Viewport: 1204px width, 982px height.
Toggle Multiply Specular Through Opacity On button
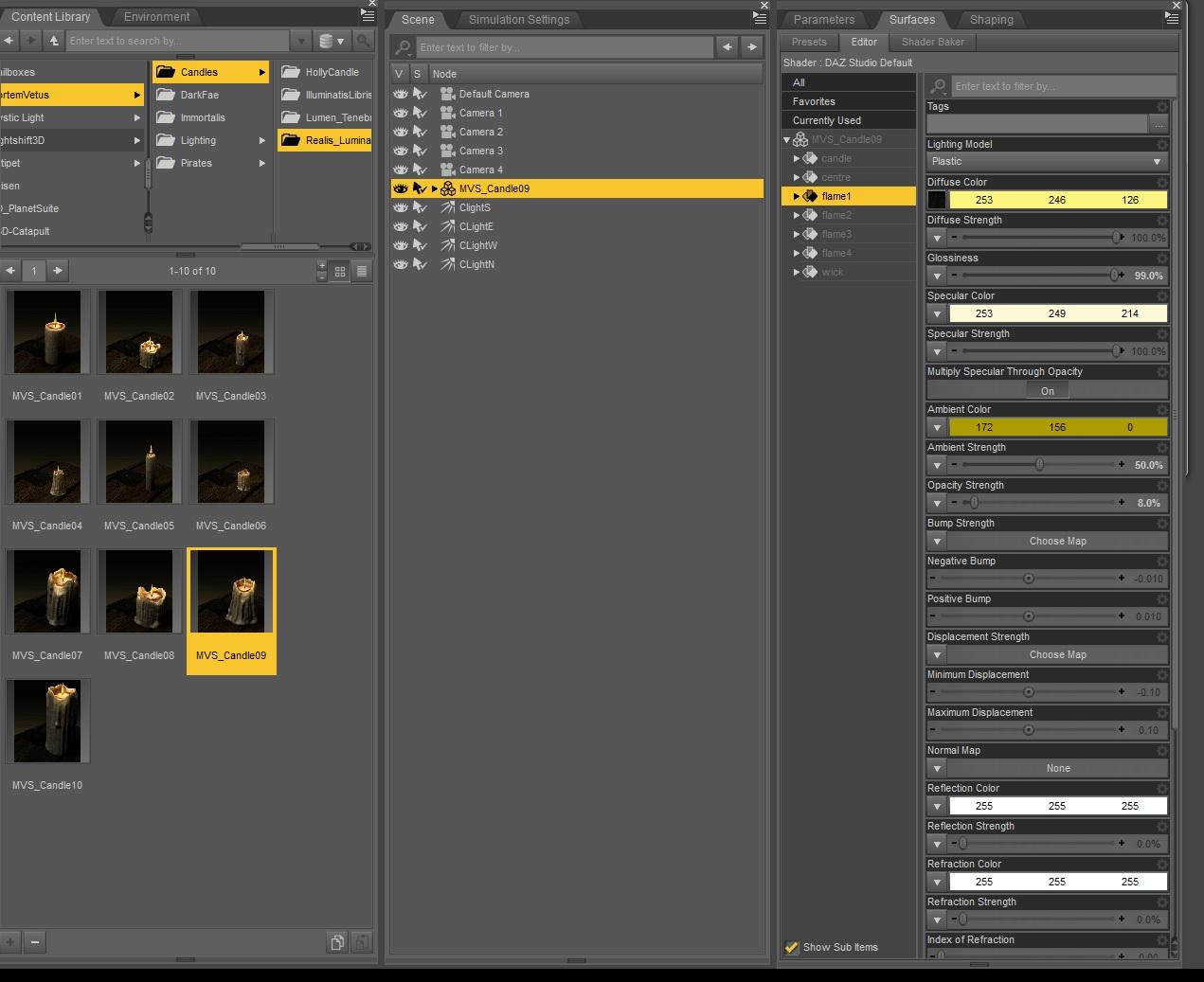point(1047,390)
